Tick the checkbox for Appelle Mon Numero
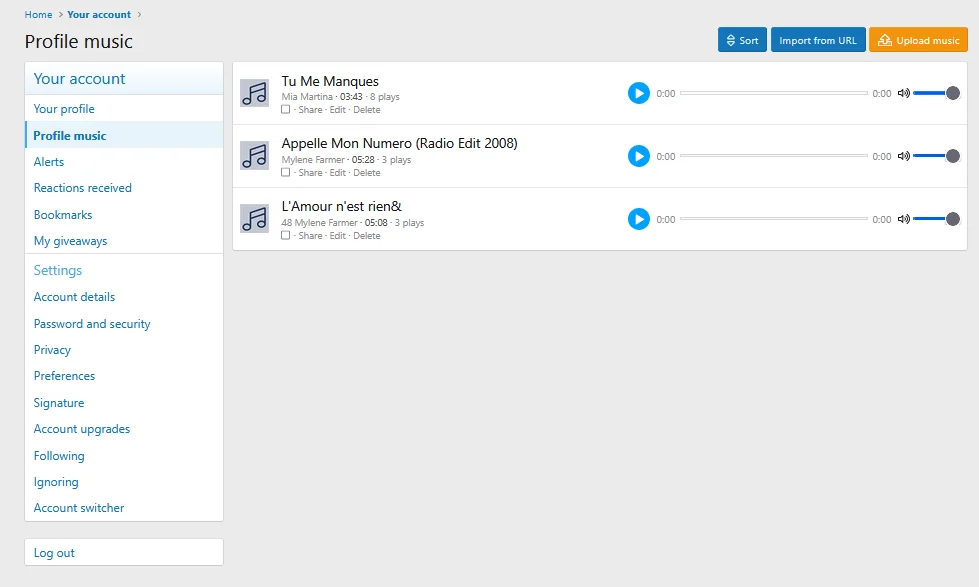 (x=285, y=172)
